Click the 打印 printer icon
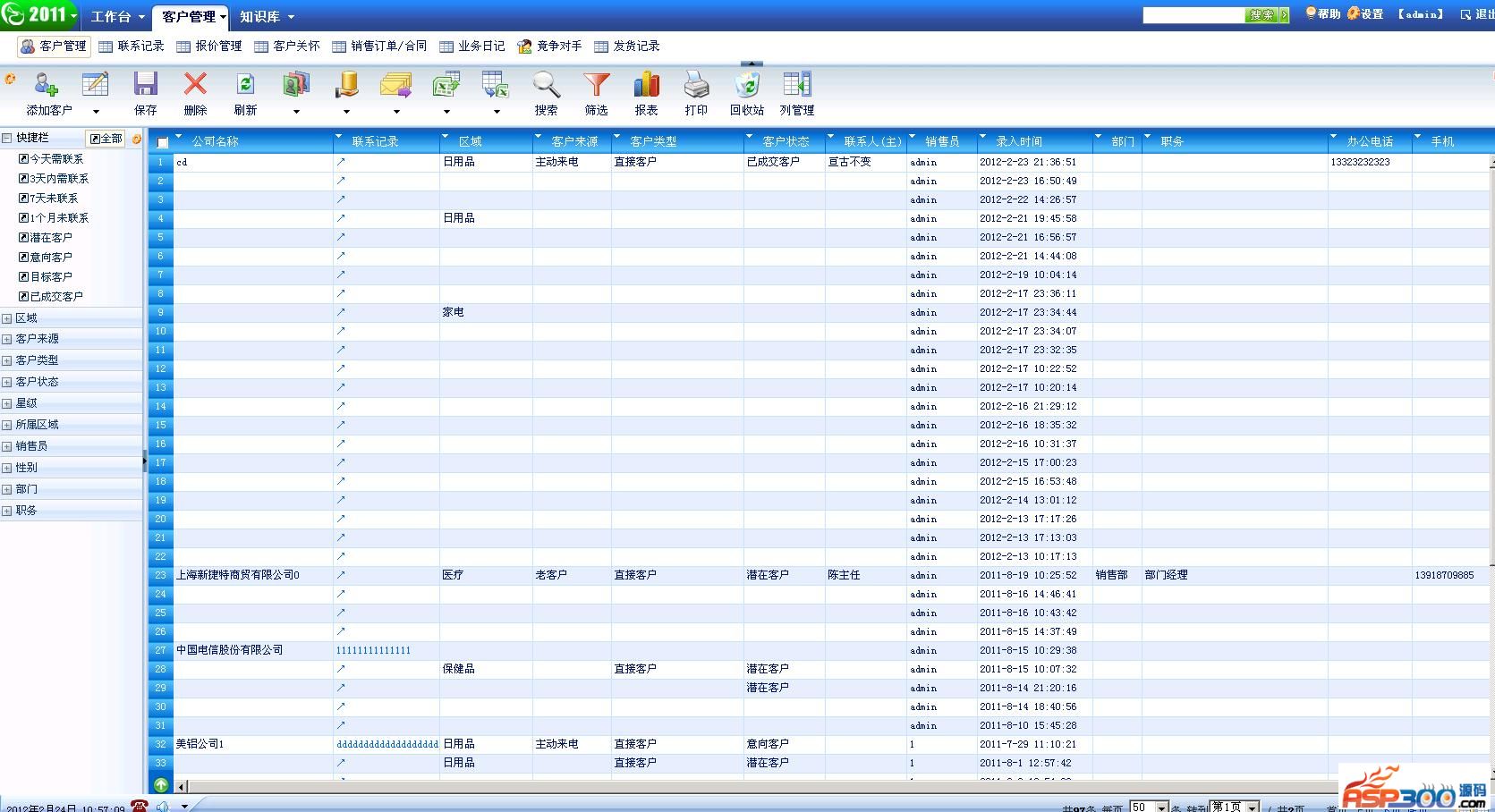The image size is (1495, 812). pyautogui.click(x=696, y=86)
